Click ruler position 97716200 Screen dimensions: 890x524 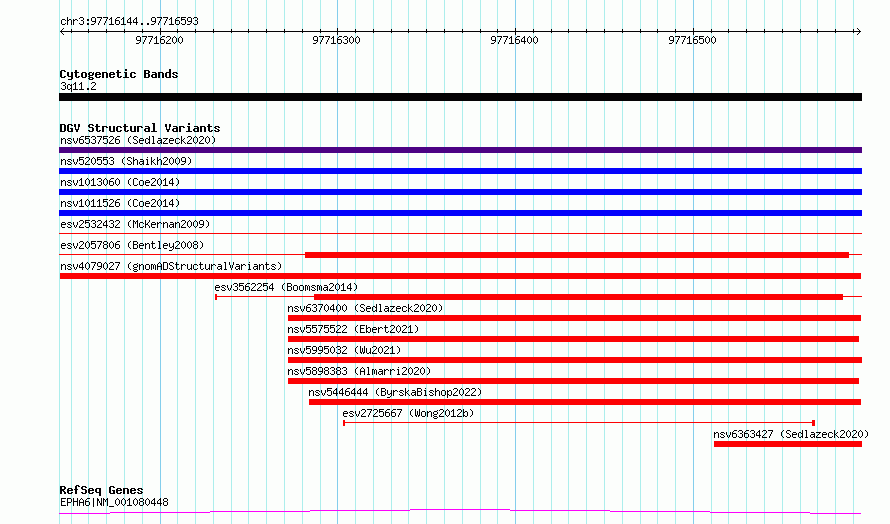point(159,40)
